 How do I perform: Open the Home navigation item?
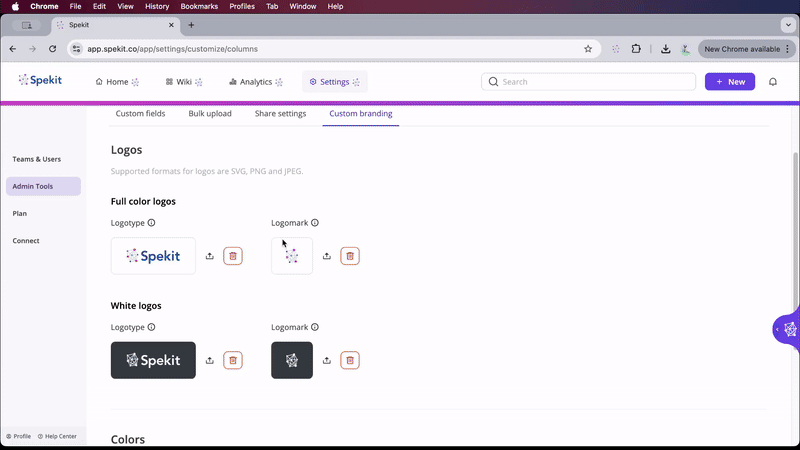pyautogui.click(x=117, y=82)
